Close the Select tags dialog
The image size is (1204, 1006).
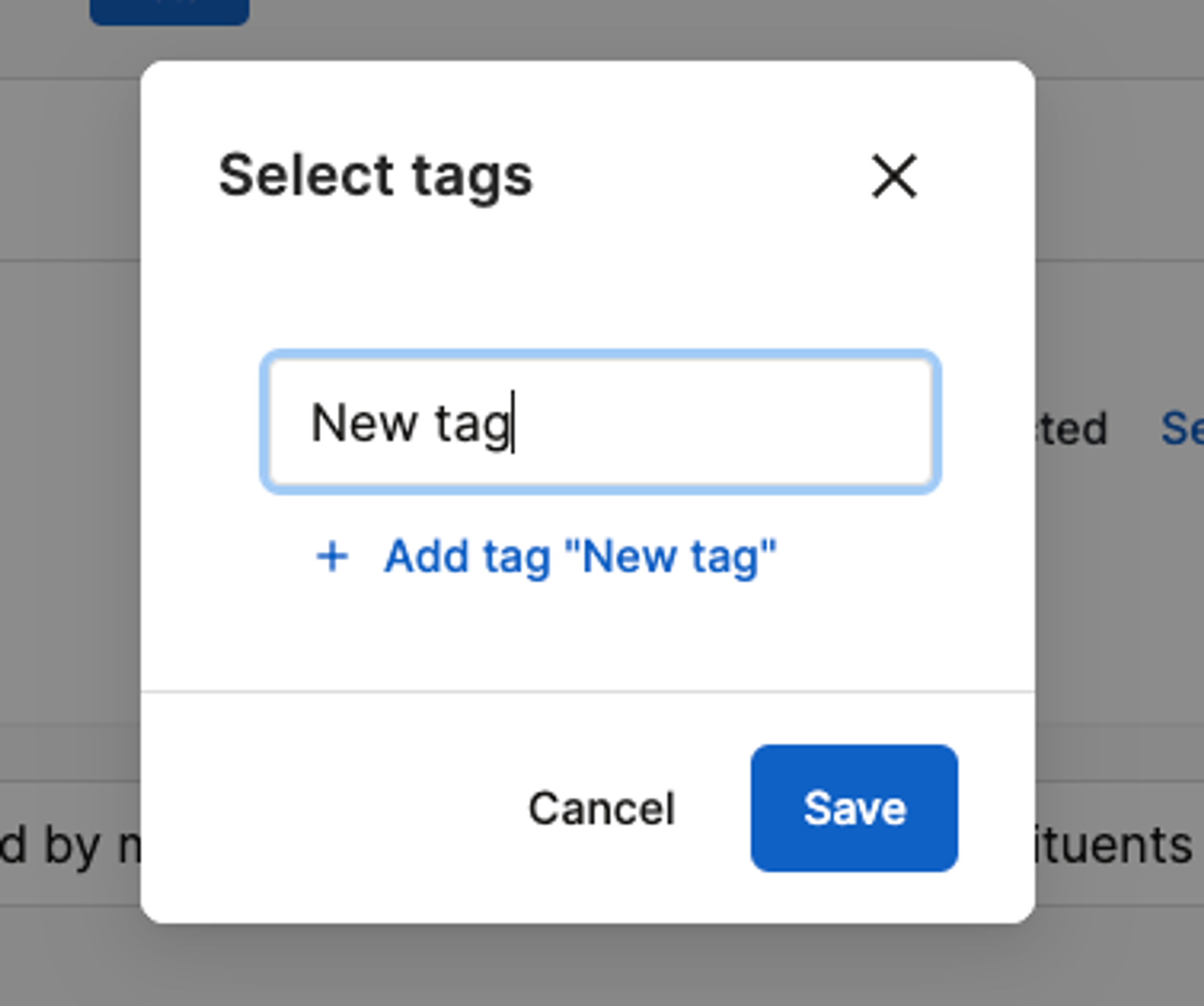895,176
